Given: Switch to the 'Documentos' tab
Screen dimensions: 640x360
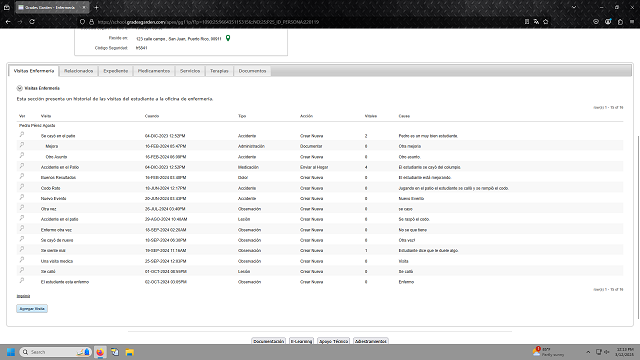Looking at the screenshot, I should click(252, 71).
